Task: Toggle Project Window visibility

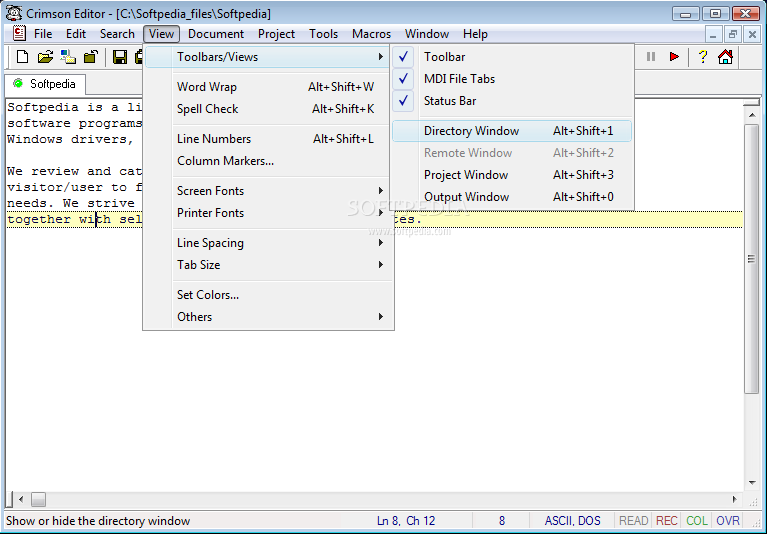Action: pyautogui.click(x=511, y=175)
